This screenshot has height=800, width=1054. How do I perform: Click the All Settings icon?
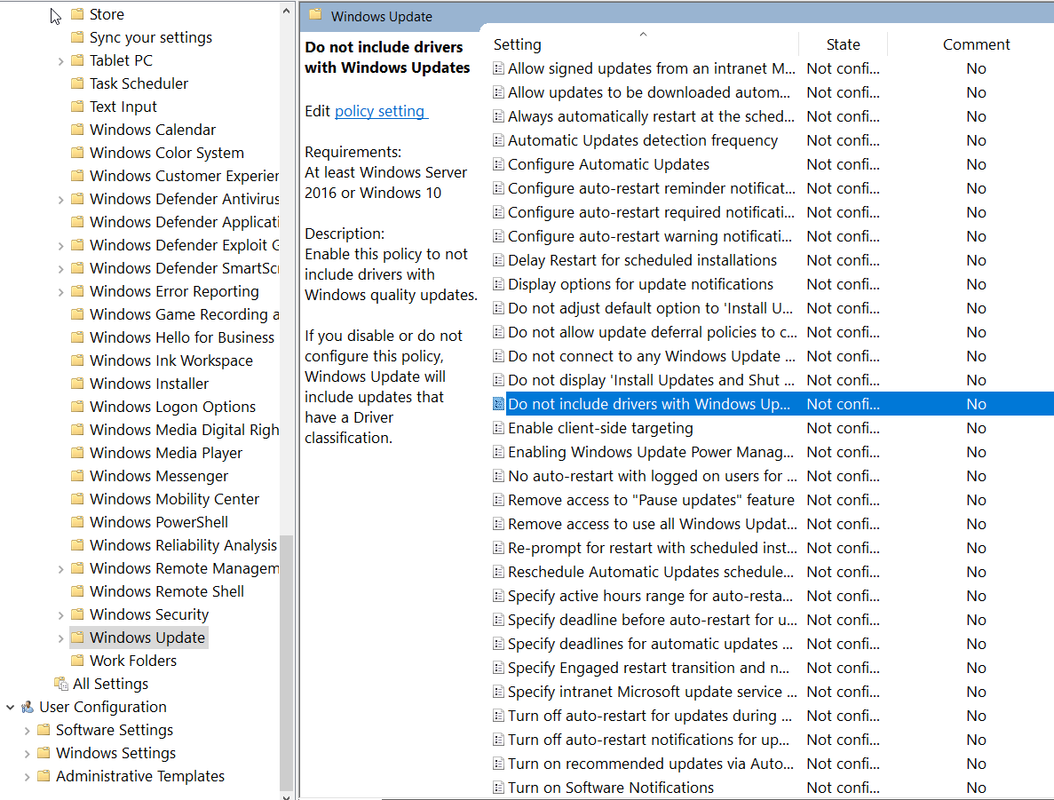pos(61,684)
